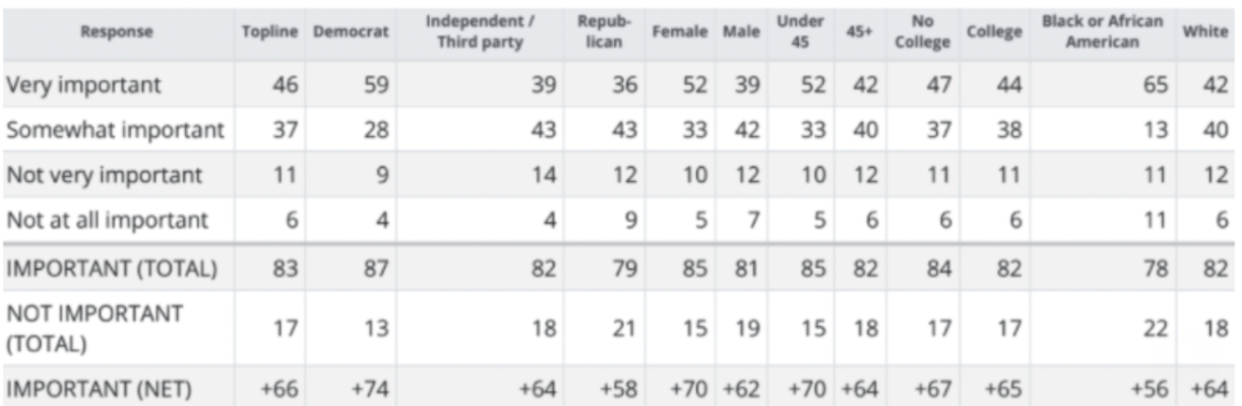Click the Somewhat important row label

point(115,131)
